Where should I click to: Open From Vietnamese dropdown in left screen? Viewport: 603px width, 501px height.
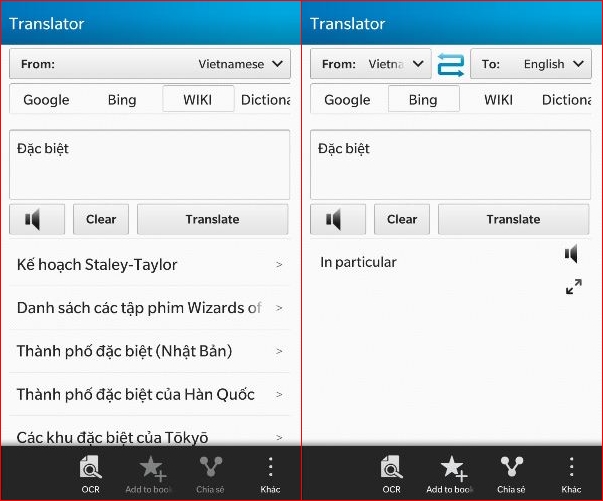click(x=150, y=64)
